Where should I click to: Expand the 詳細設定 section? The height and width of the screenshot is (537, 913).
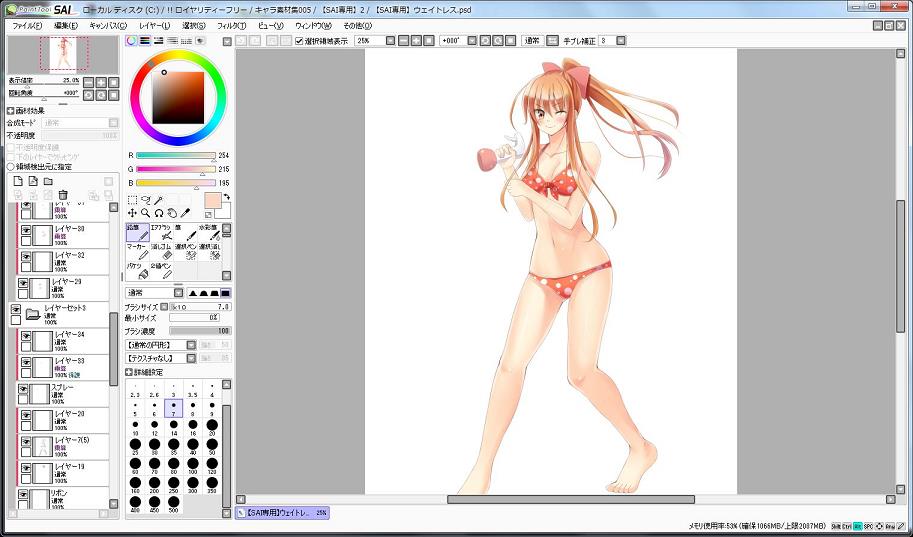coord(129,372)
